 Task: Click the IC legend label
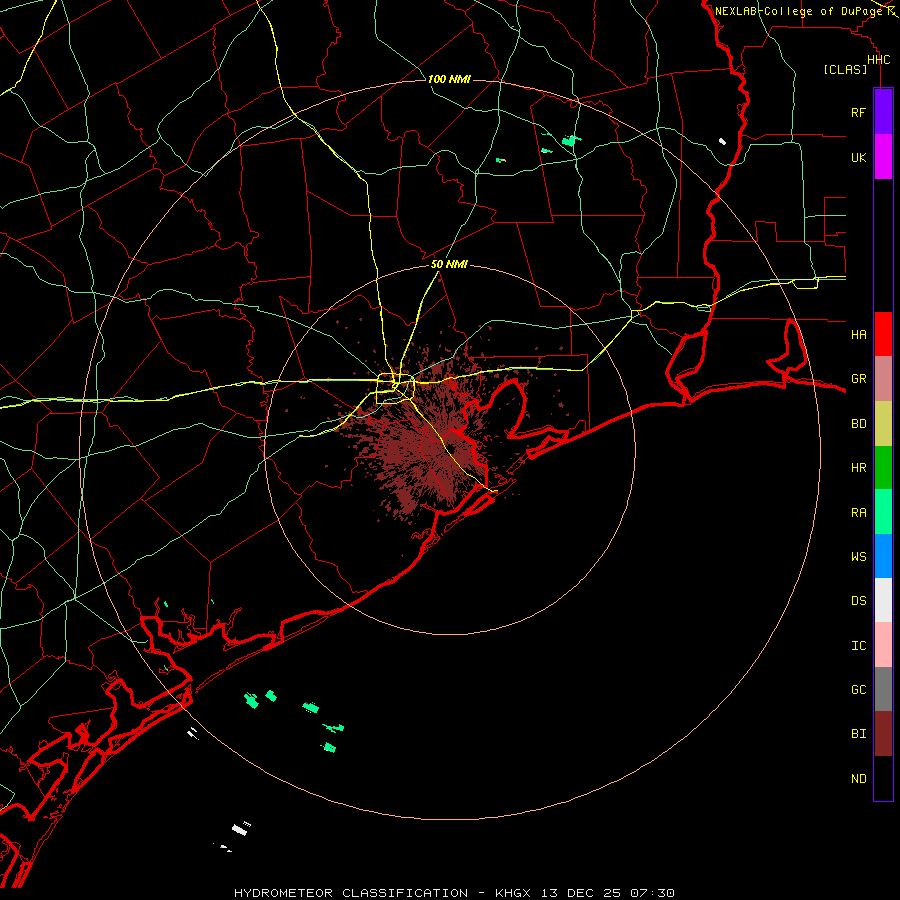tap(858, 646)
